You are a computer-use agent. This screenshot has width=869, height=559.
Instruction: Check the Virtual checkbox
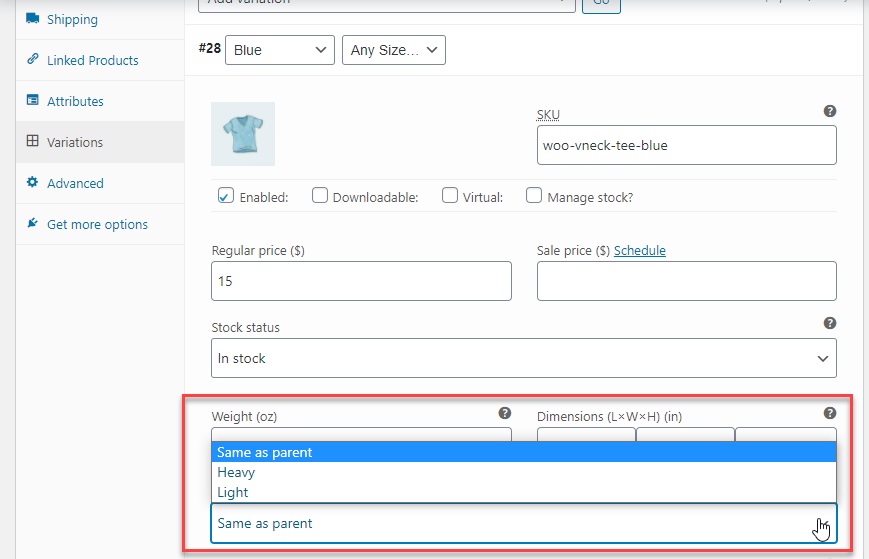tap(450, 195)
